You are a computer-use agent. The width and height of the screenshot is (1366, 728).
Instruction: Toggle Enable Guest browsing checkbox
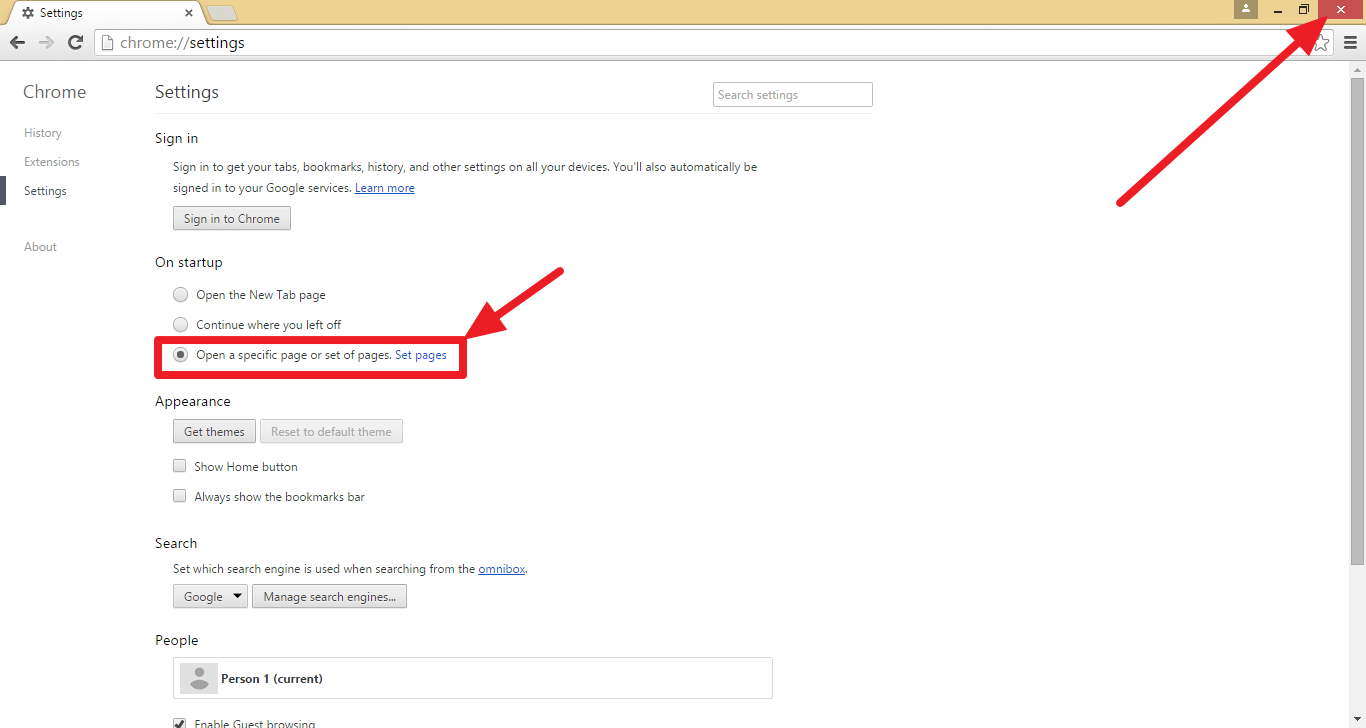click(x=180, y=722)
